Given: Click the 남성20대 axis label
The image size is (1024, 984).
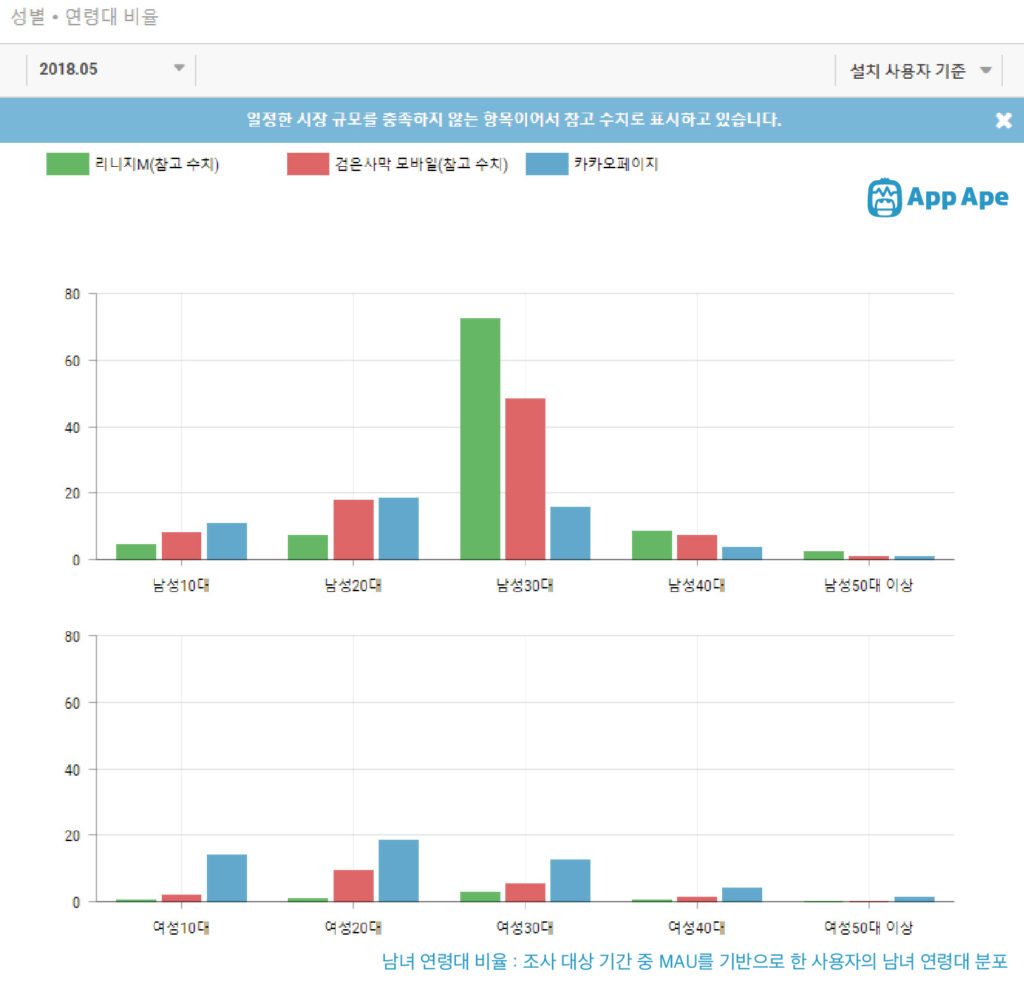Looking at the screenshot, I should 353,585.
